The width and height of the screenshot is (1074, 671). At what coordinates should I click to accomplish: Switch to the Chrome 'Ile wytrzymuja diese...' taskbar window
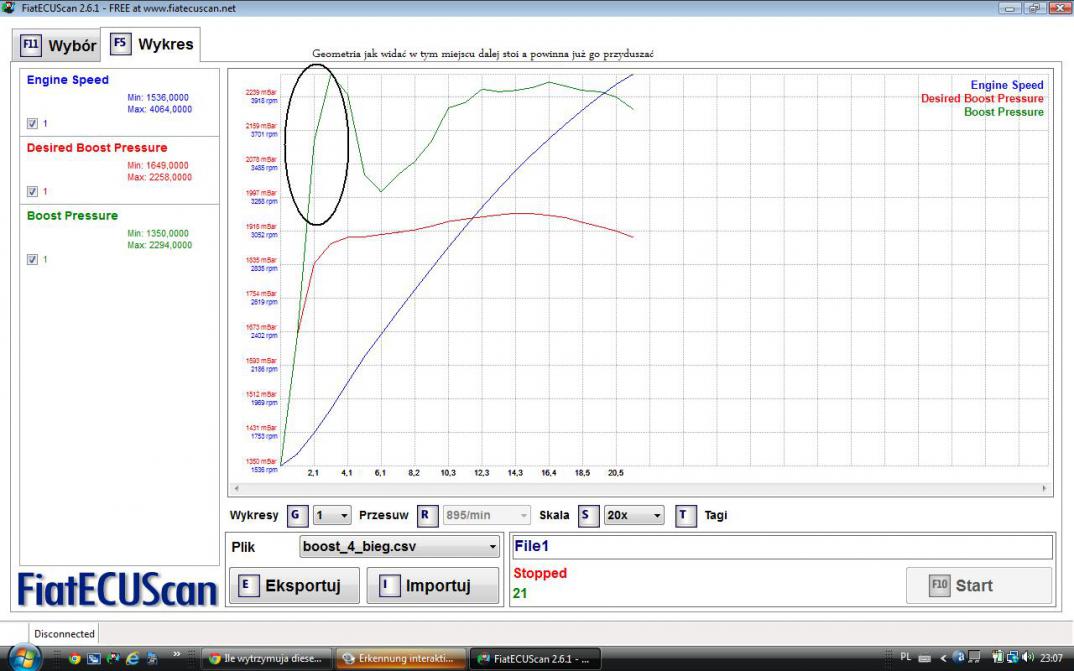268,659
